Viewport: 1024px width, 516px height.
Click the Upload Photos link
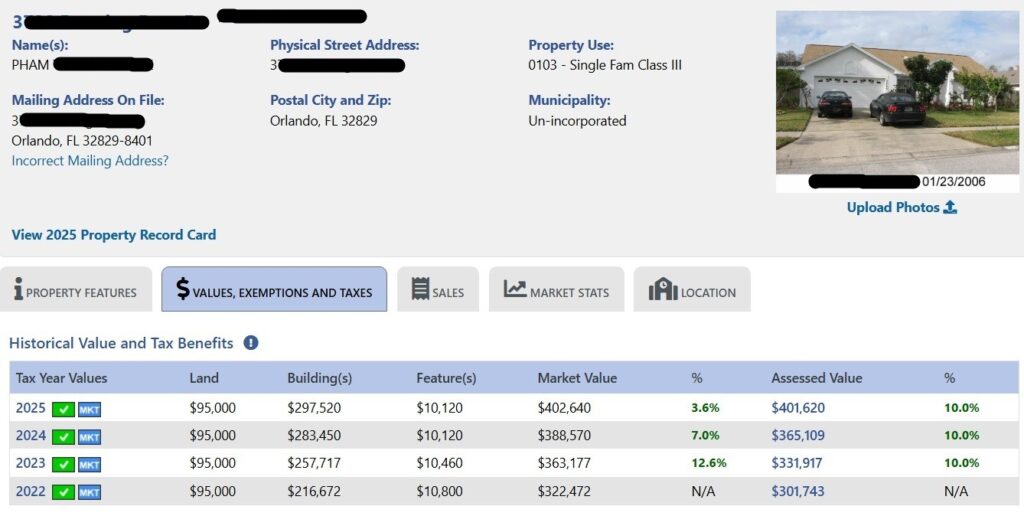[x=901, y=207]
